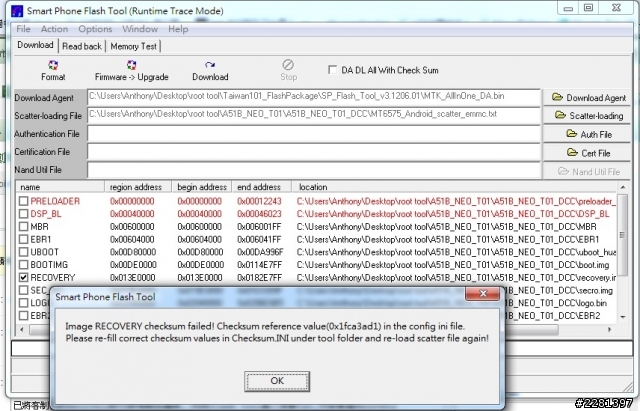Check the EBR1 partition checkbox
The height and width of the screenshot is (411, 640).
point(24,239)
